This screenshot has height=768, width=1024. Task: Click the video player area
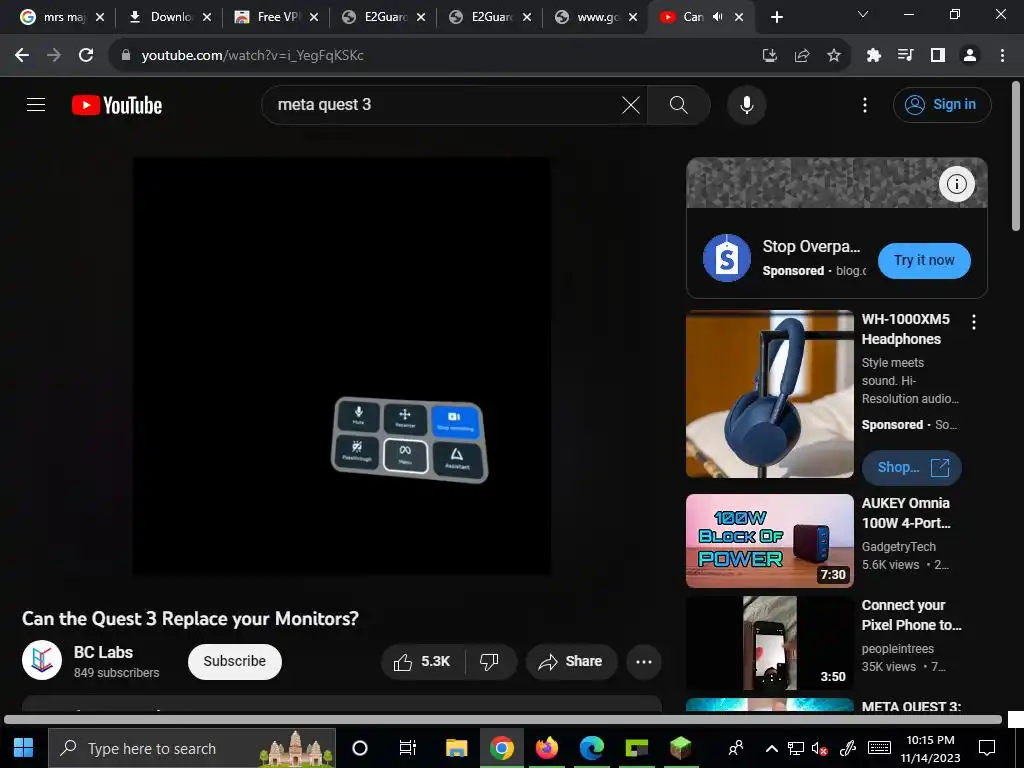coord(341,366)
